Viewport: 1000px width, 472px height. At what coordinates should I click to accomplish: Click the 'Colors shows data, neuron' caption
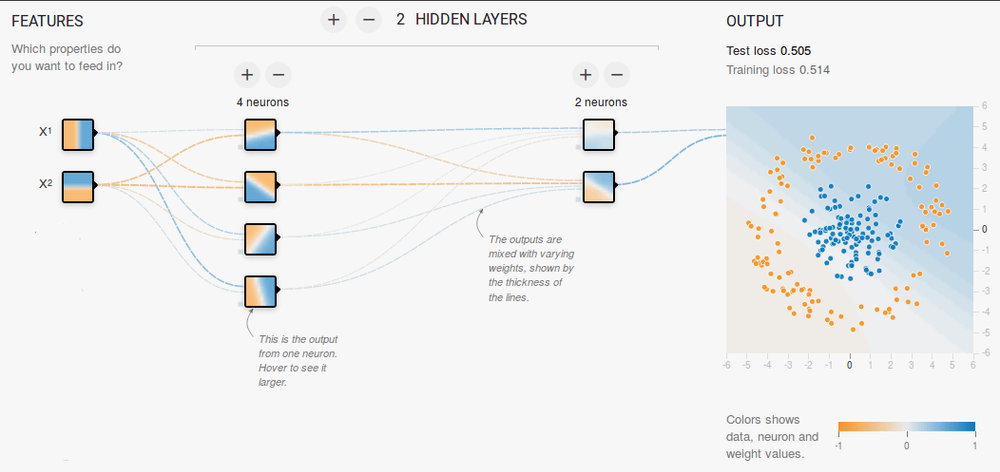click(772, 437)
